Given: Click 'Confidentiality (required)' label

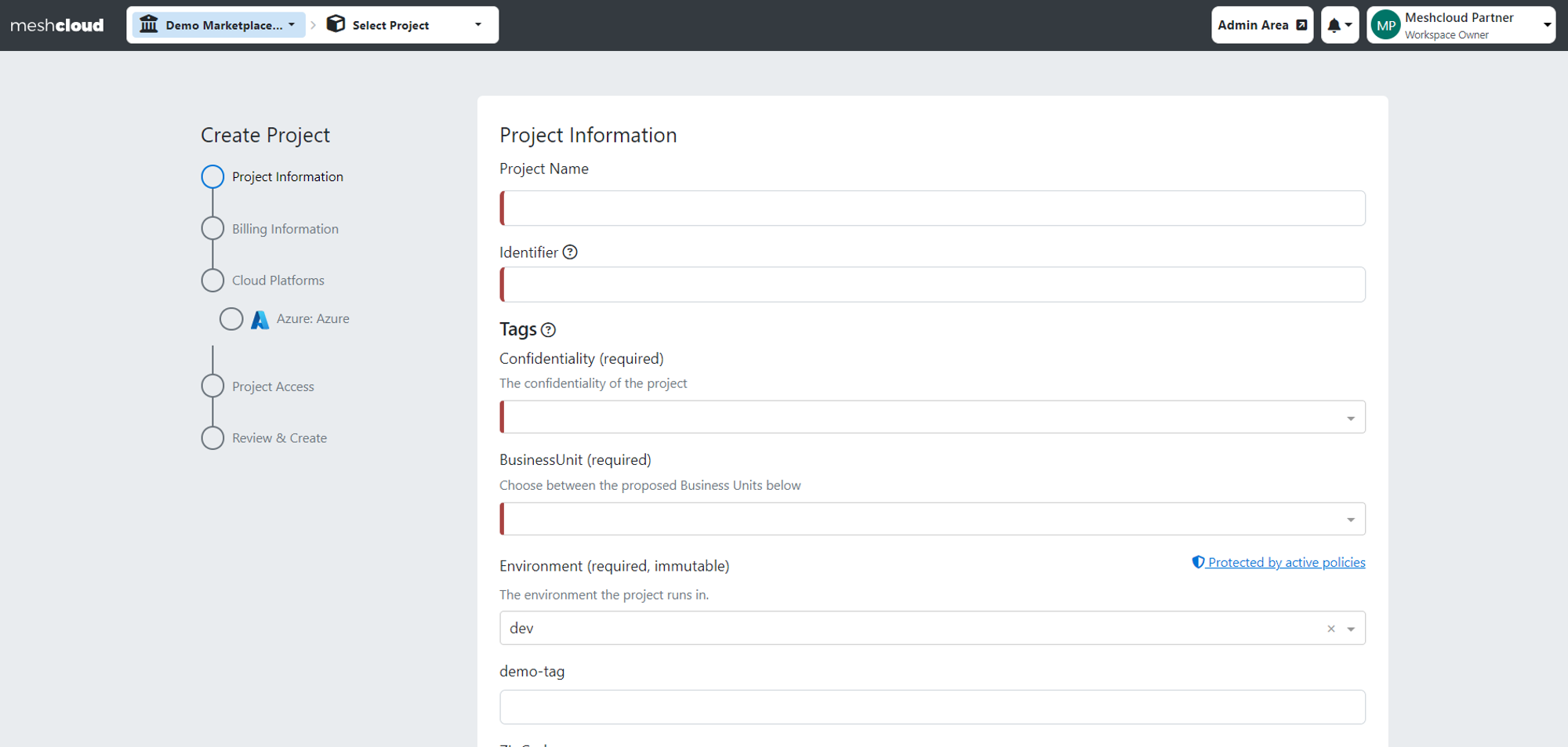Looking at the screenshot, I should point(582,358).
